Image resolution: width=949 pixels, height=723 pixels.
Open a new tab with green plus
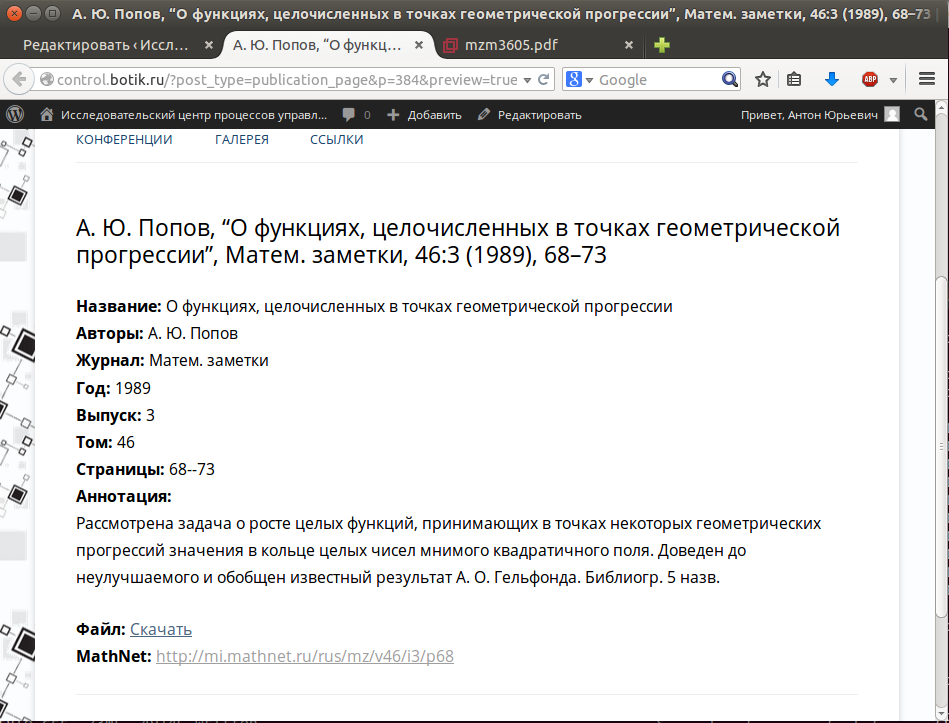pos(662,45)
